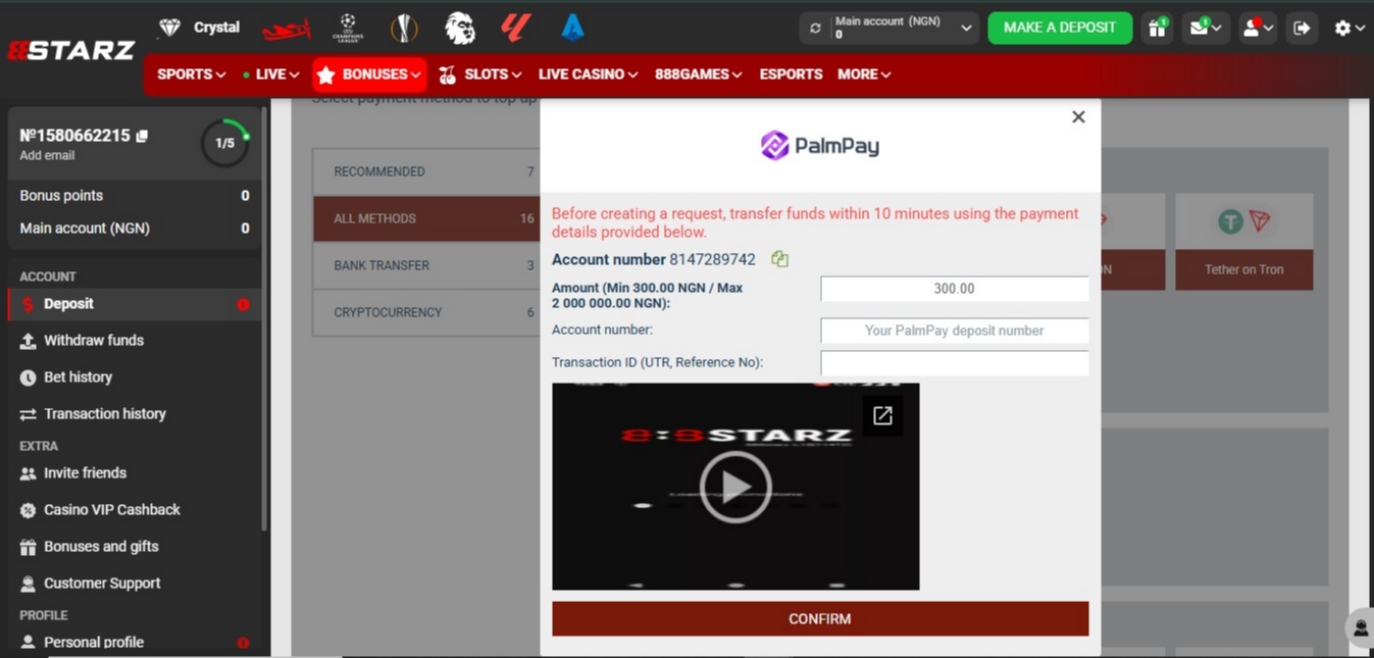Viewport: 1374px width, 658px height.
Task: Select the Bank Transfer tab
Action: (426, 265)
